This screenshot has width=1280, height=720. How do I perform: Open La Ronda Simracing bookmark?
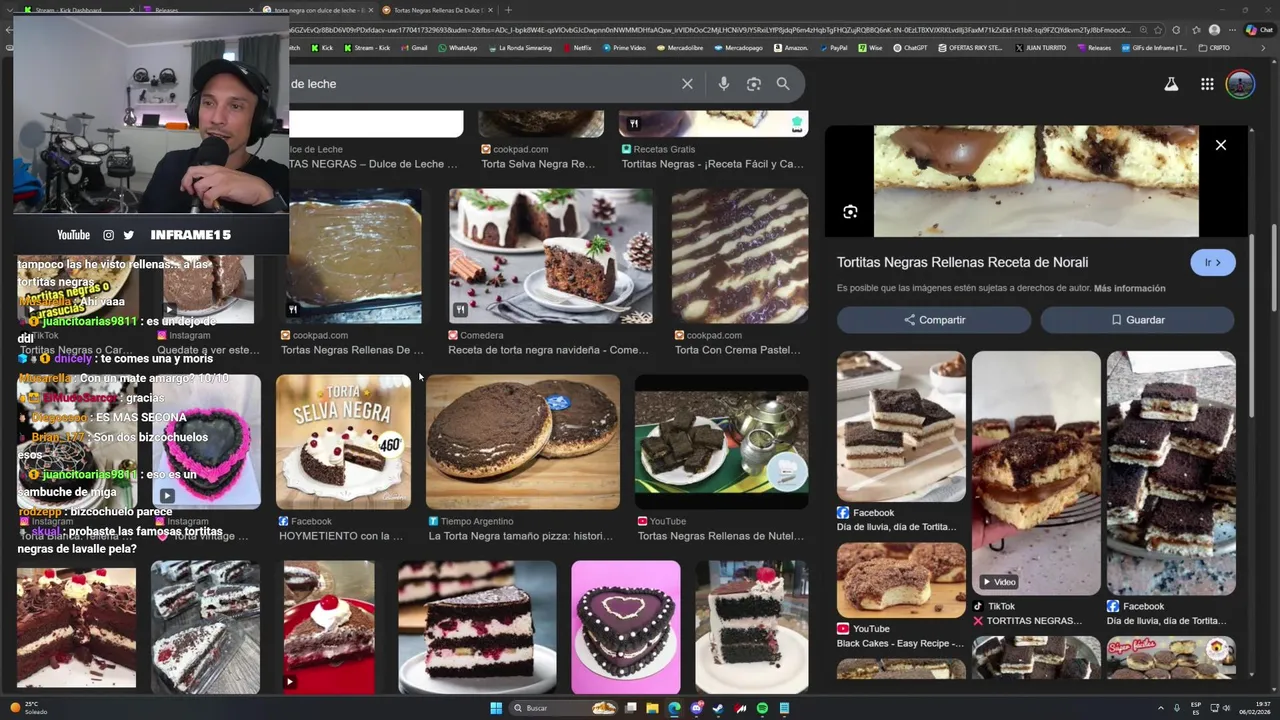520,48
